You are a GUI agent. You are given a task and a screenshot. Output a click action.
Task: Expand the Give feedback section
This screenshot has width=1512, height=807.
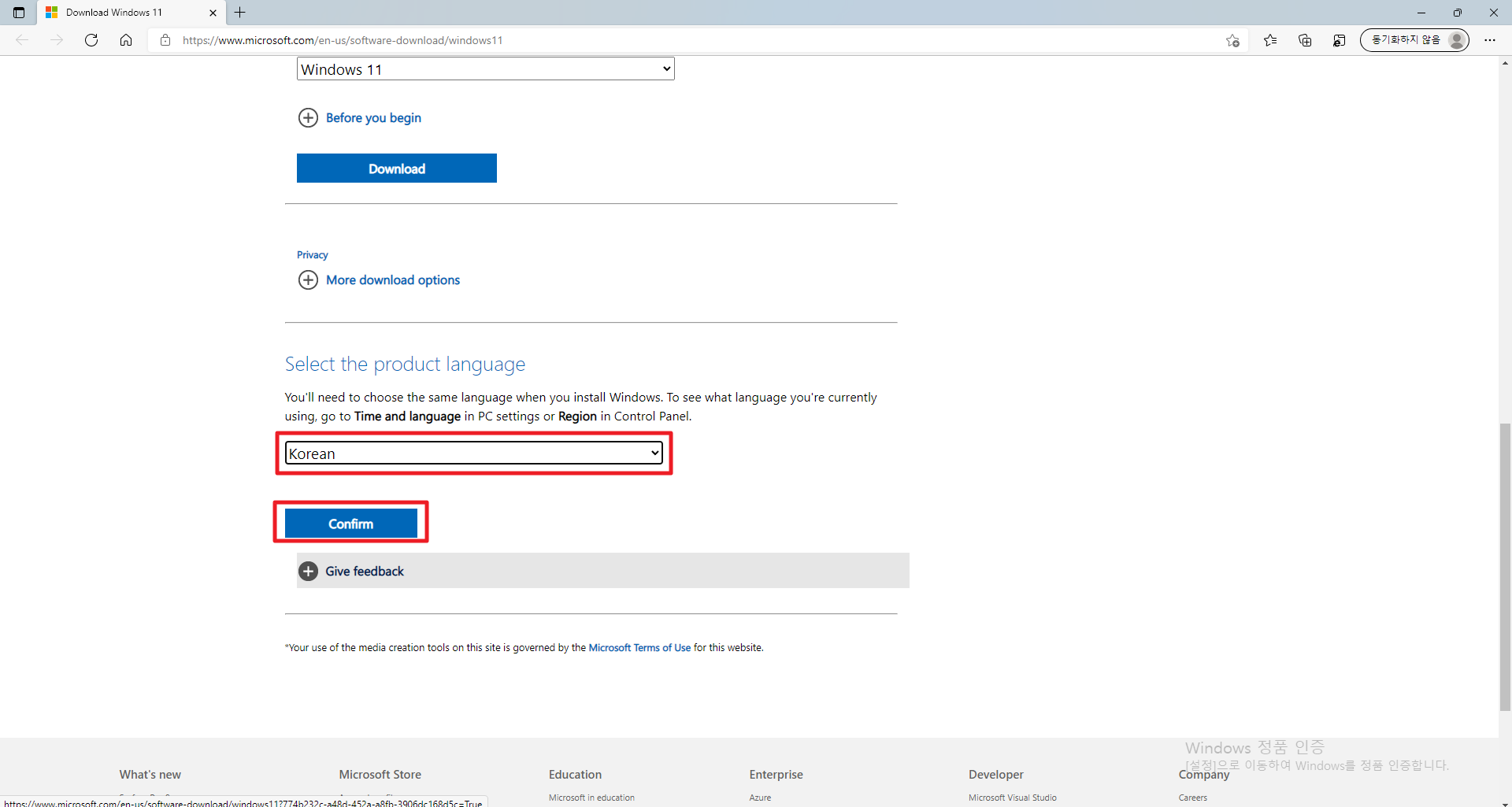pyautogui.click(x=603, y=571)
